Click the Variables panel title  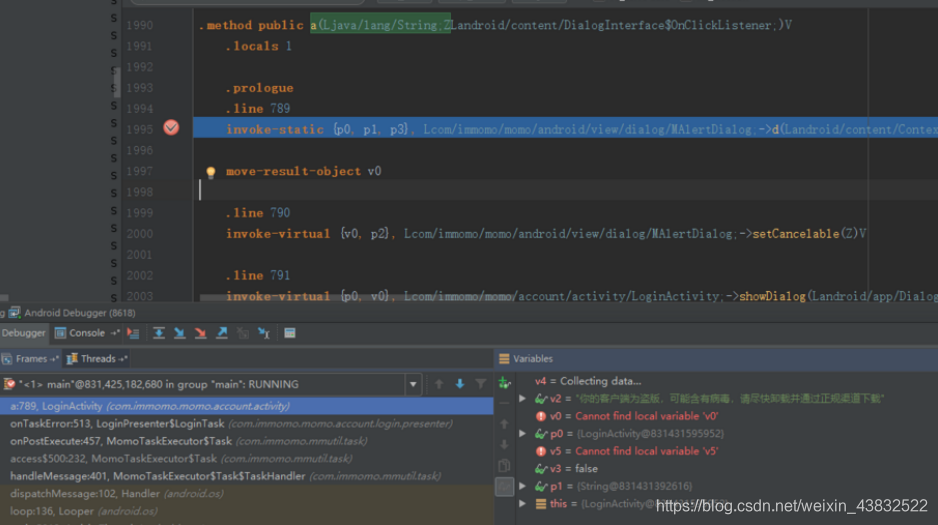[x=532, y=359]
